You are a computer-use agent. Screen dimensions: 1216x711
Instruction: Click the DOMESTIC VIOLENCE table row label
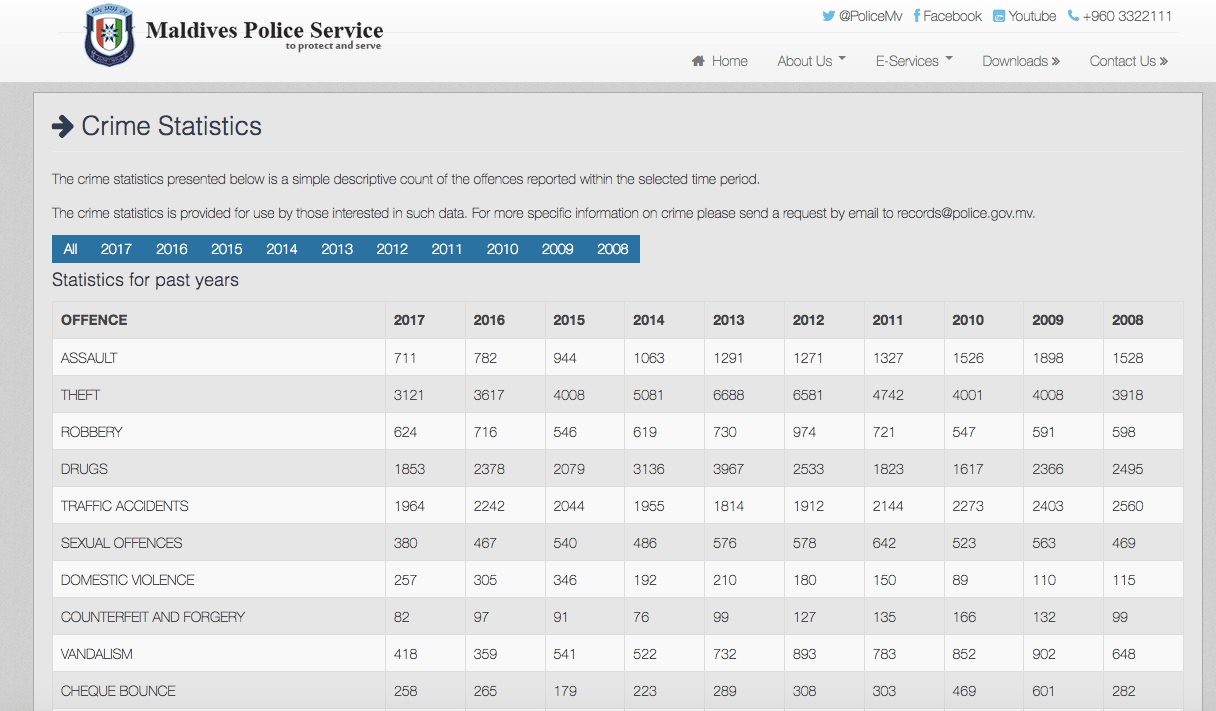[x=127, y=580]
